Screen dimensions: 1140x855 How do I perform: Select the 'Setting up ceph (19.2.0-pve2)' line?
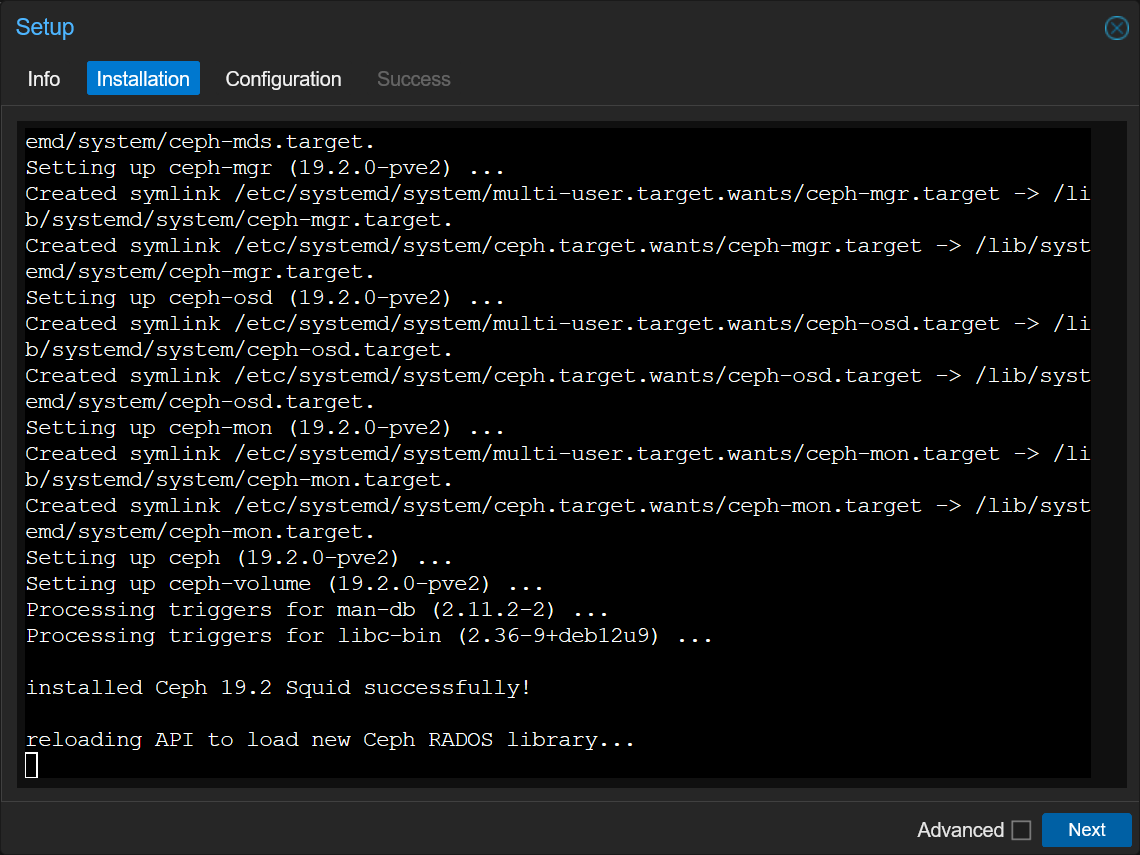[238, 558]
